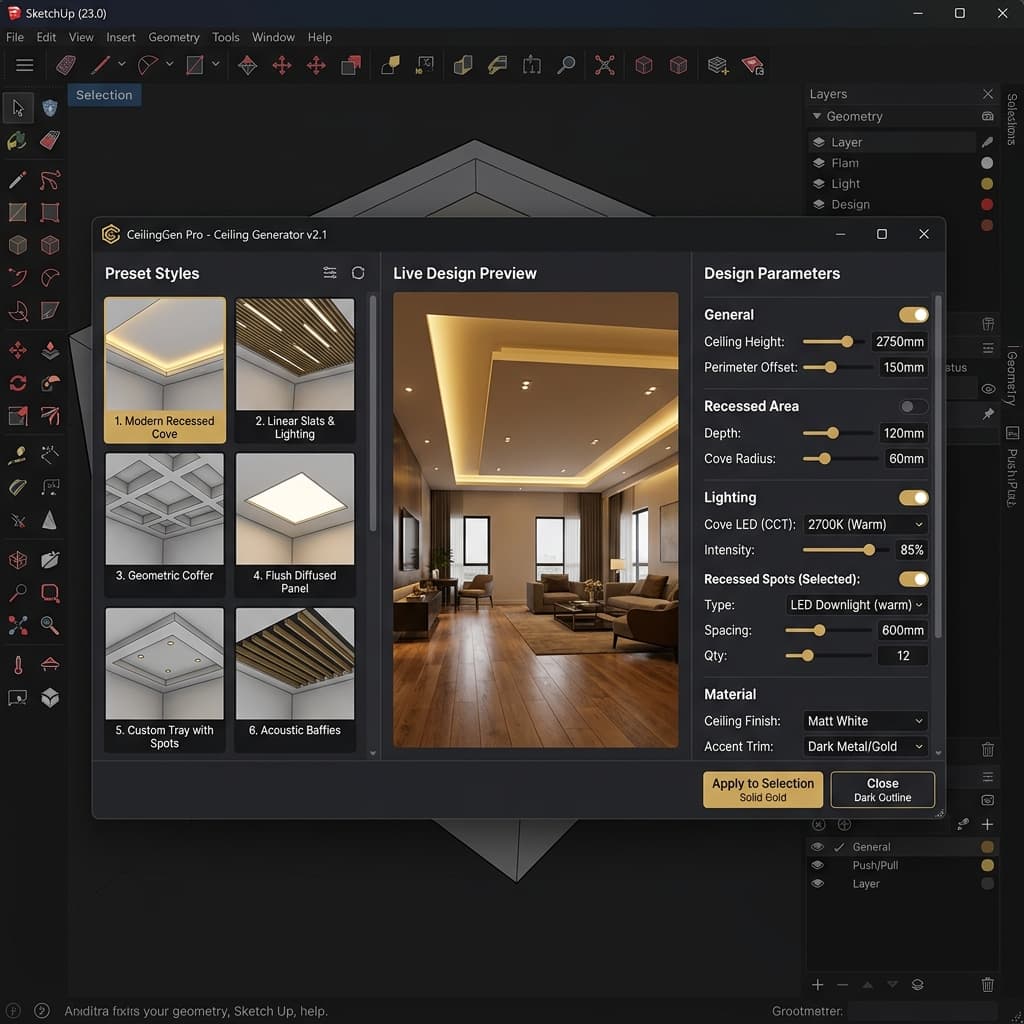This screenshot has height=1024, width=1024.
Task: Close the Layers panel
Action: [x=988, y=94]
